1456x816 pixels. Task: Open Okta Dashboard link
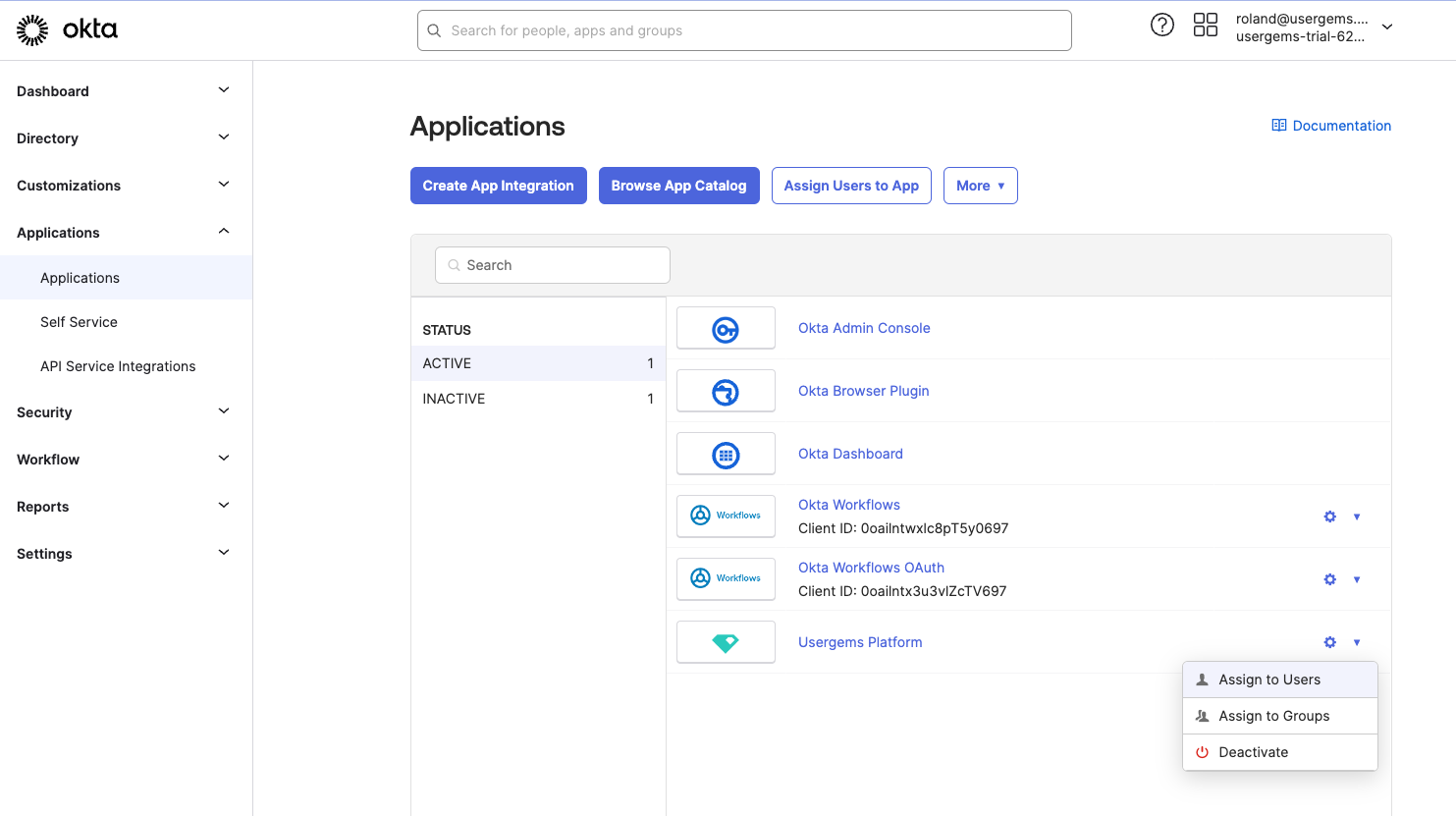pyautogui.click(x=850, y=454)
